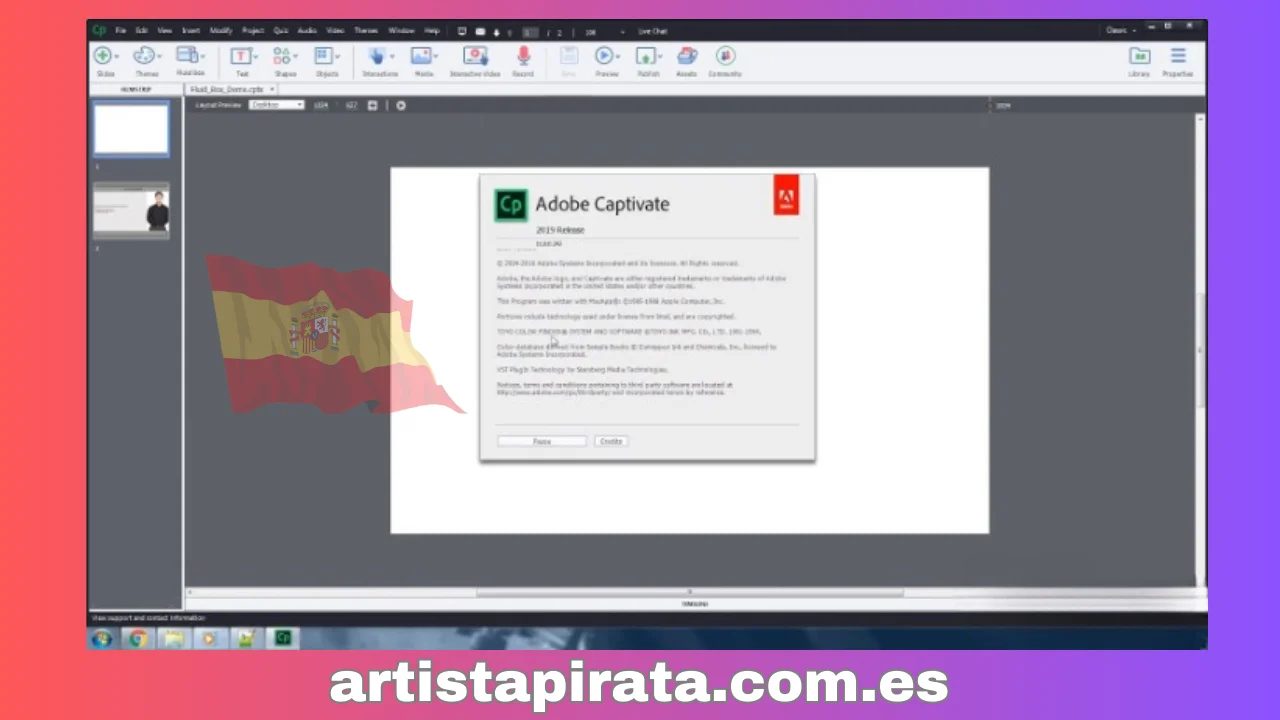Click the red Adobe logo in dialog
The image size is (1280, 720).
pos(786,195)
